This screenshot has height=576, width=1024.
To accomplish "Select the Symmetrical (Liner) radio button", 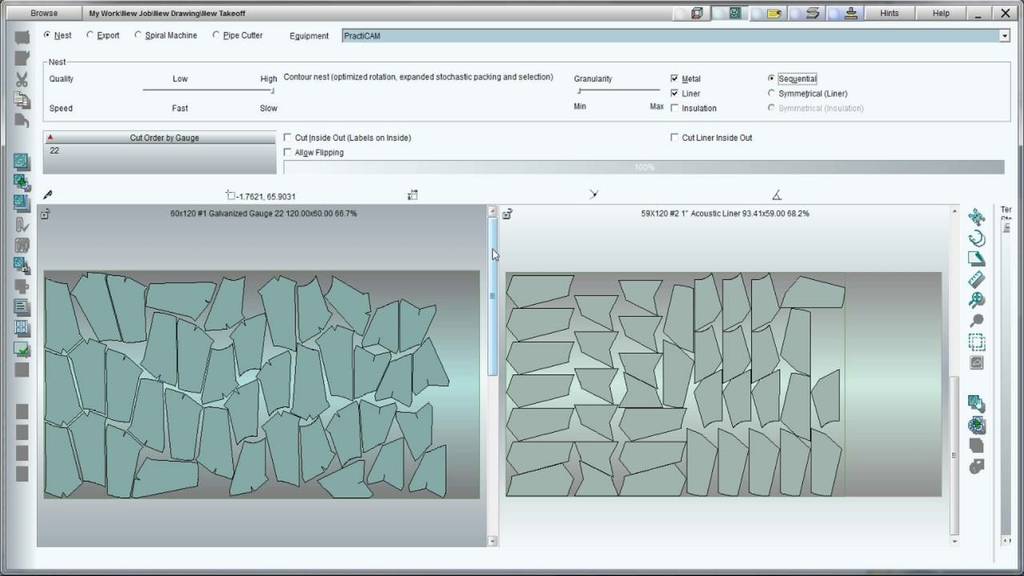I will coord(771,93).
